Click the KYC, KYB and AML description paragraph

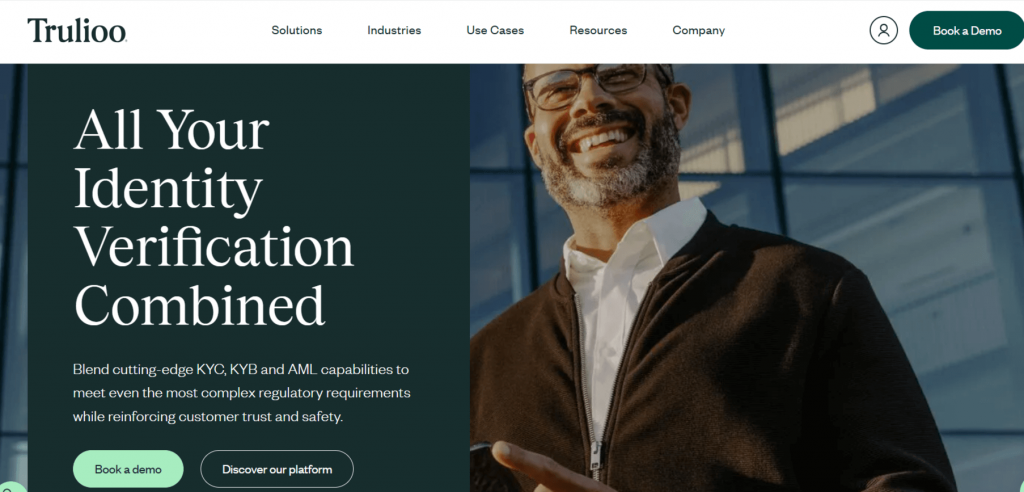(x=242, y=393)
